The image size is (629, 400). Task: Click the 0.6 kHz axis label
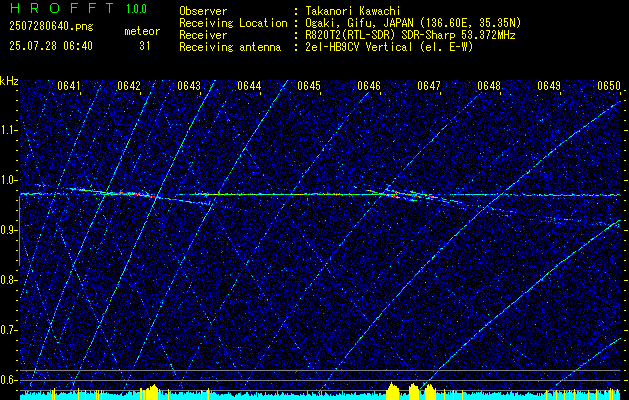[9, 380]
